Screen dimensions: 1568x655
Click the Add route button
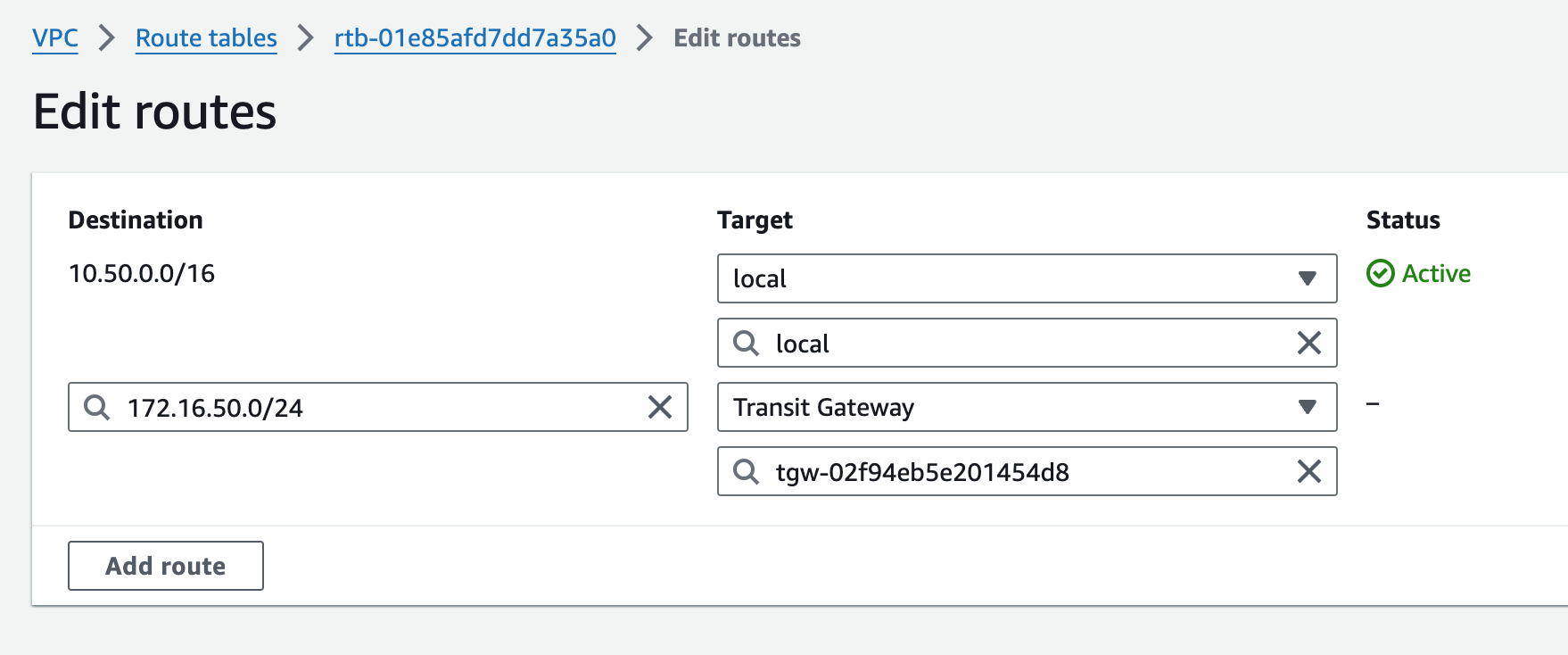point(166,566)
